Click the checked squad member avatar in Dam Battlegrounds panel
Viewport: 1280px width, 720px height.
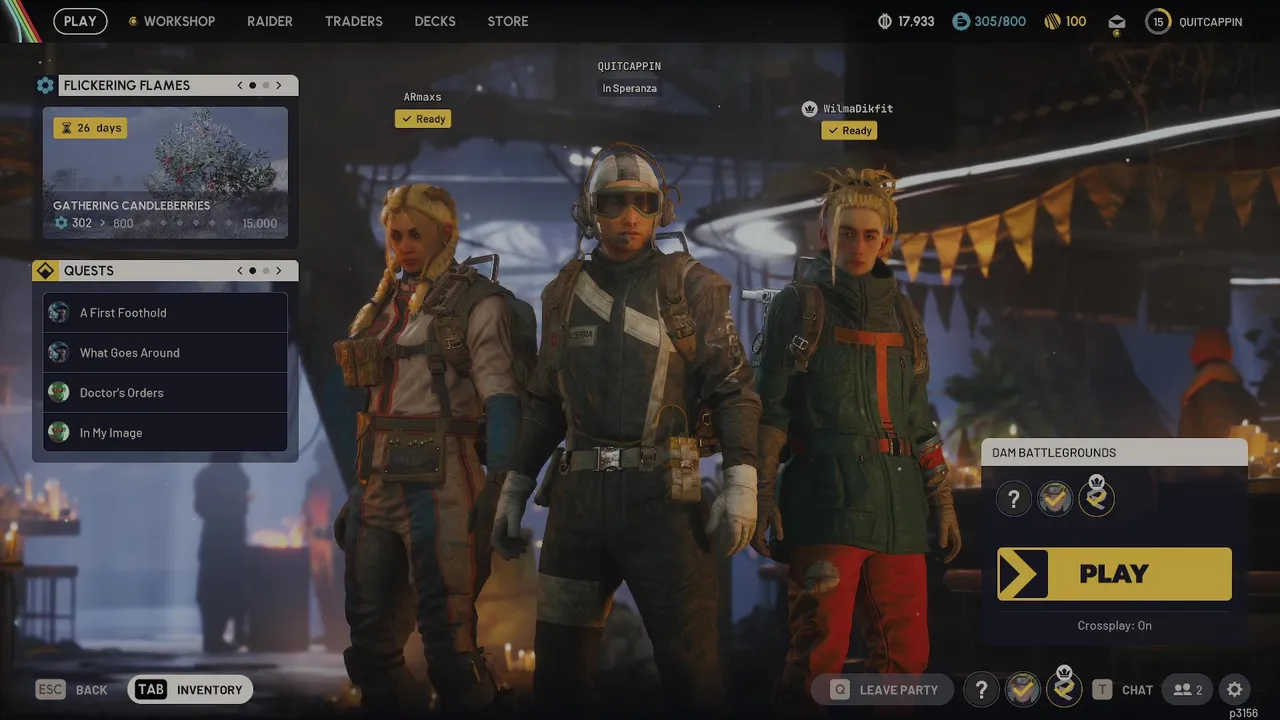point(1055,498)
